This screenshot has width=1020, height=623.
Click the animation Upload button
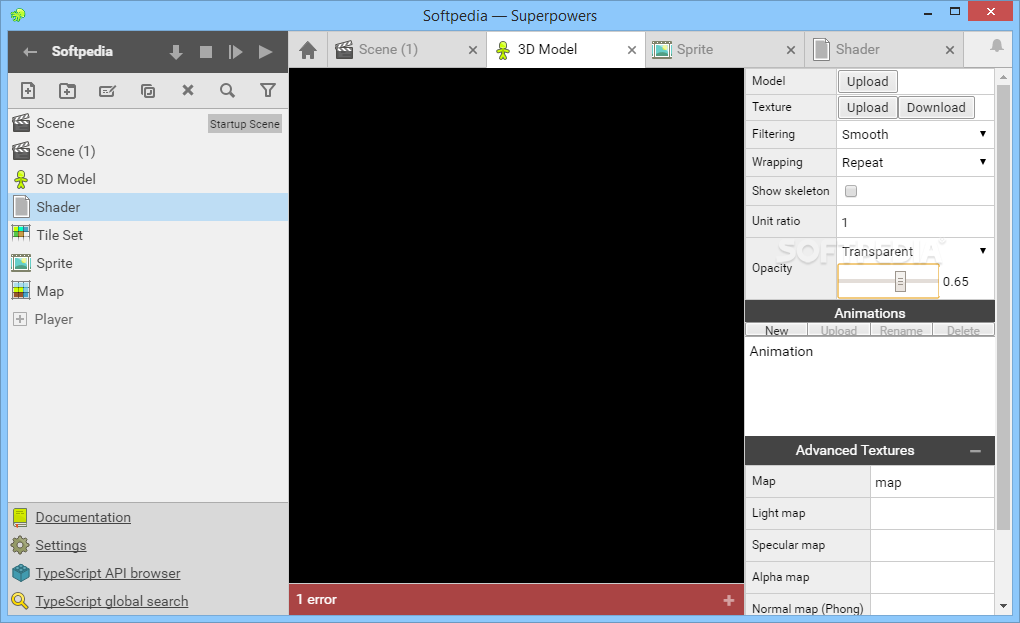(x=839, y=330)
